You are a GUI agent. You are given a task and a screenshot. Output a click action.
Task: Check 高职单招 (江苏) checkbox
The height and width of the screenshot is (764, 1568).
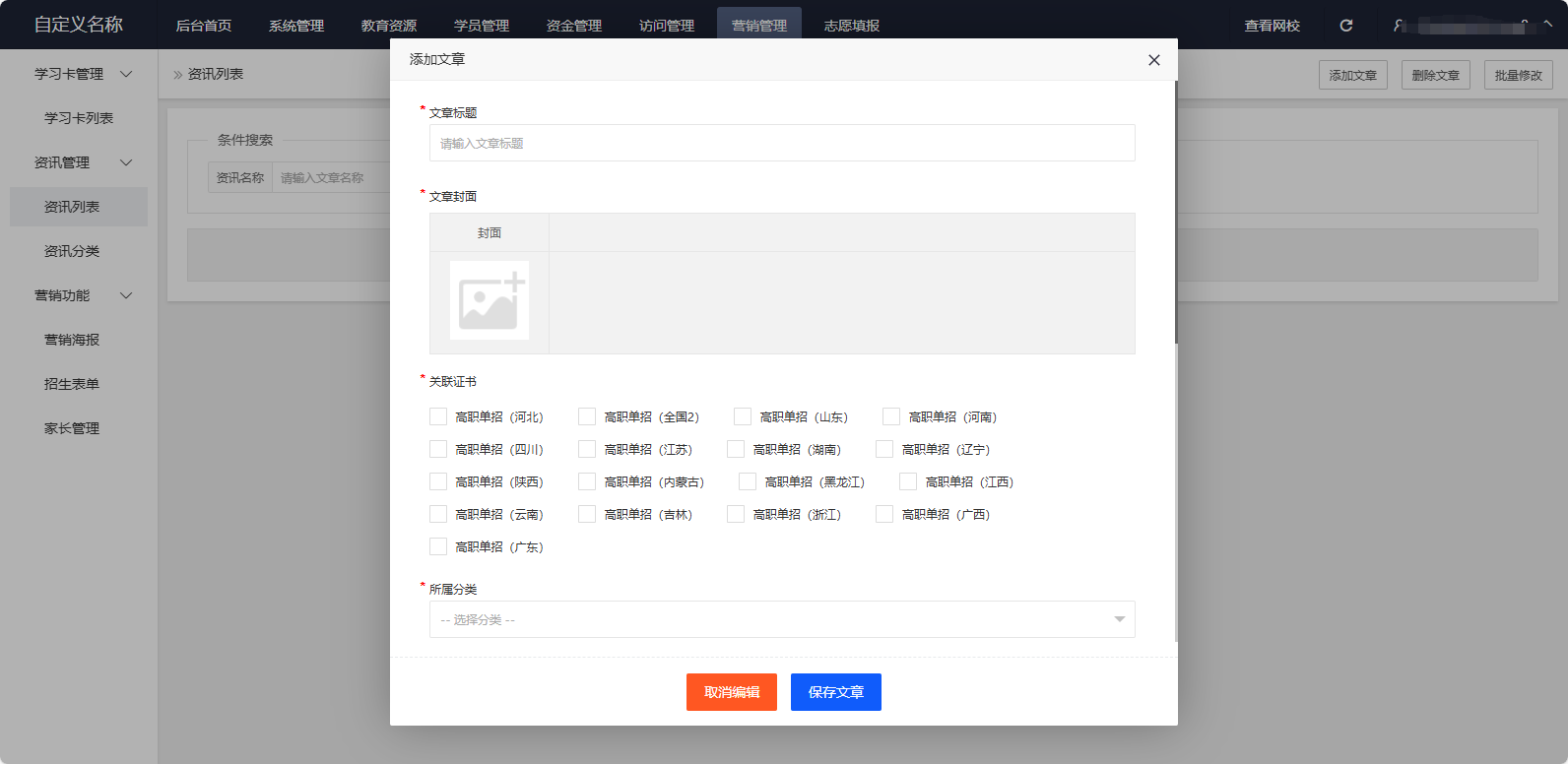click(x=587, y=449)
